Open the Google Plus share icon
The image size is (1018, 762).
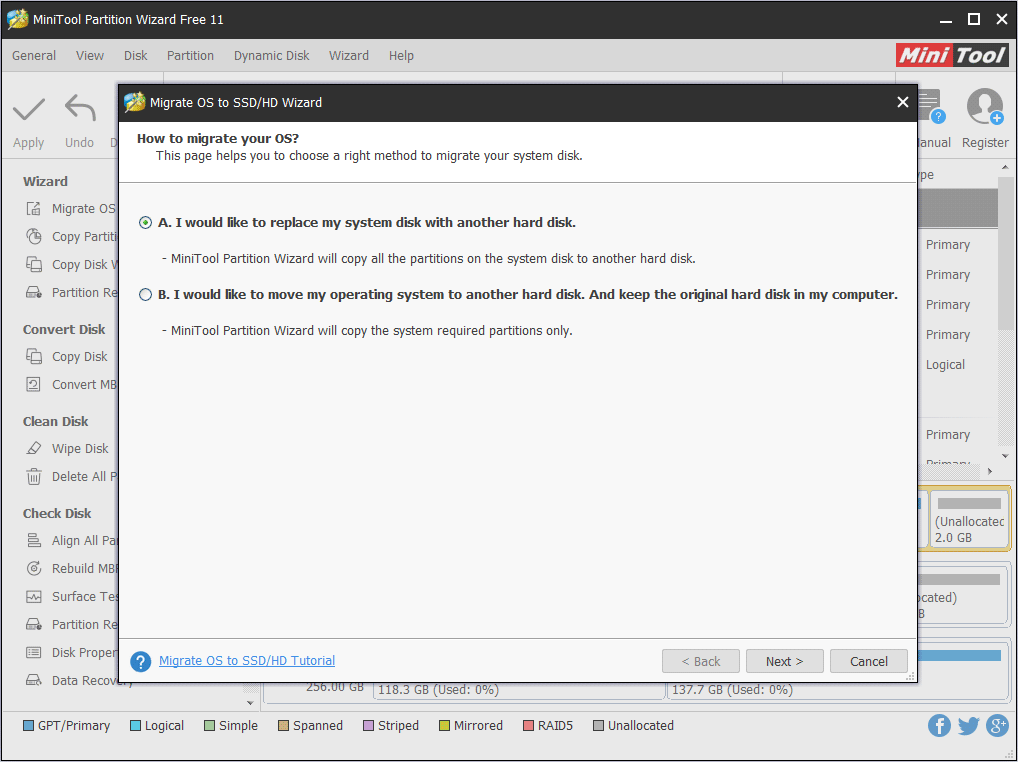click(997, 726)
